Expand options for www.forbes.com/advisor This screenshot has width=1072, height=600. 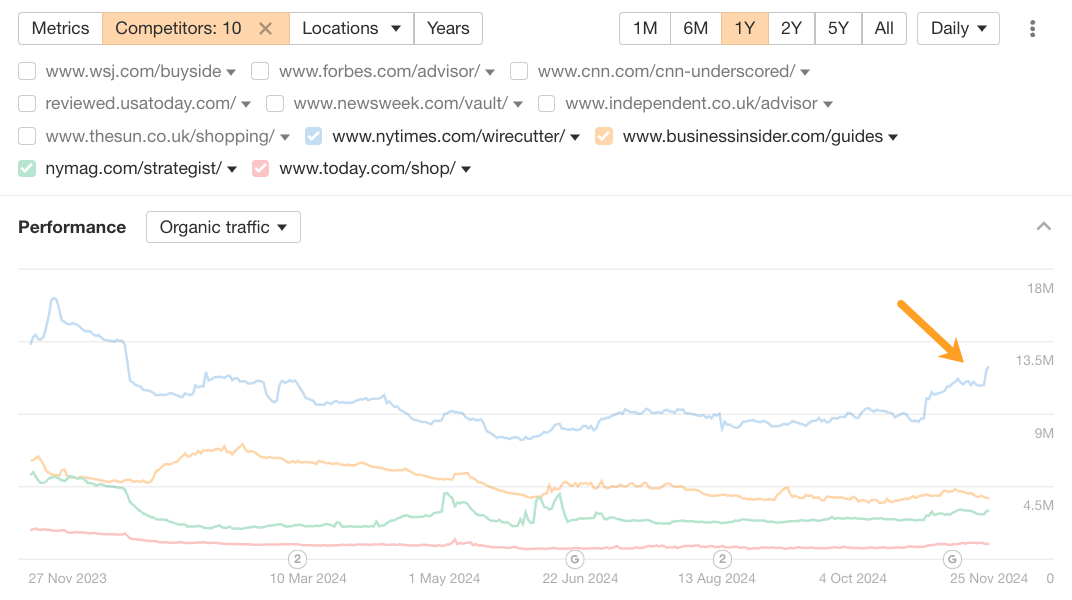489,71
